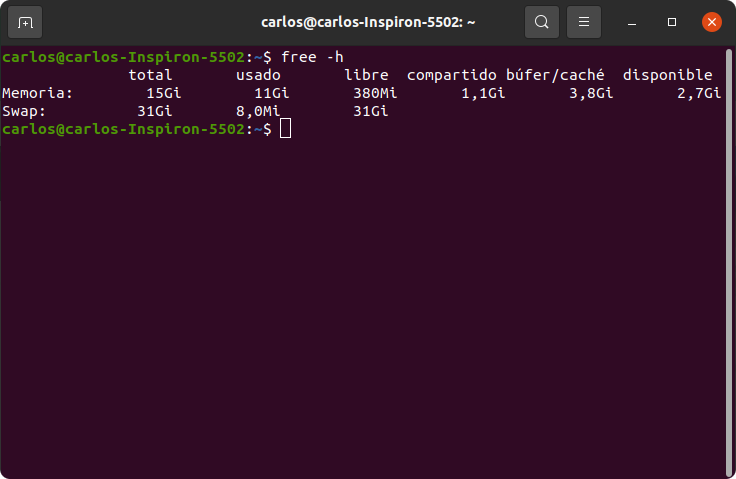
Task: Click the 'disponible' column header
Action: coord(667,75)
